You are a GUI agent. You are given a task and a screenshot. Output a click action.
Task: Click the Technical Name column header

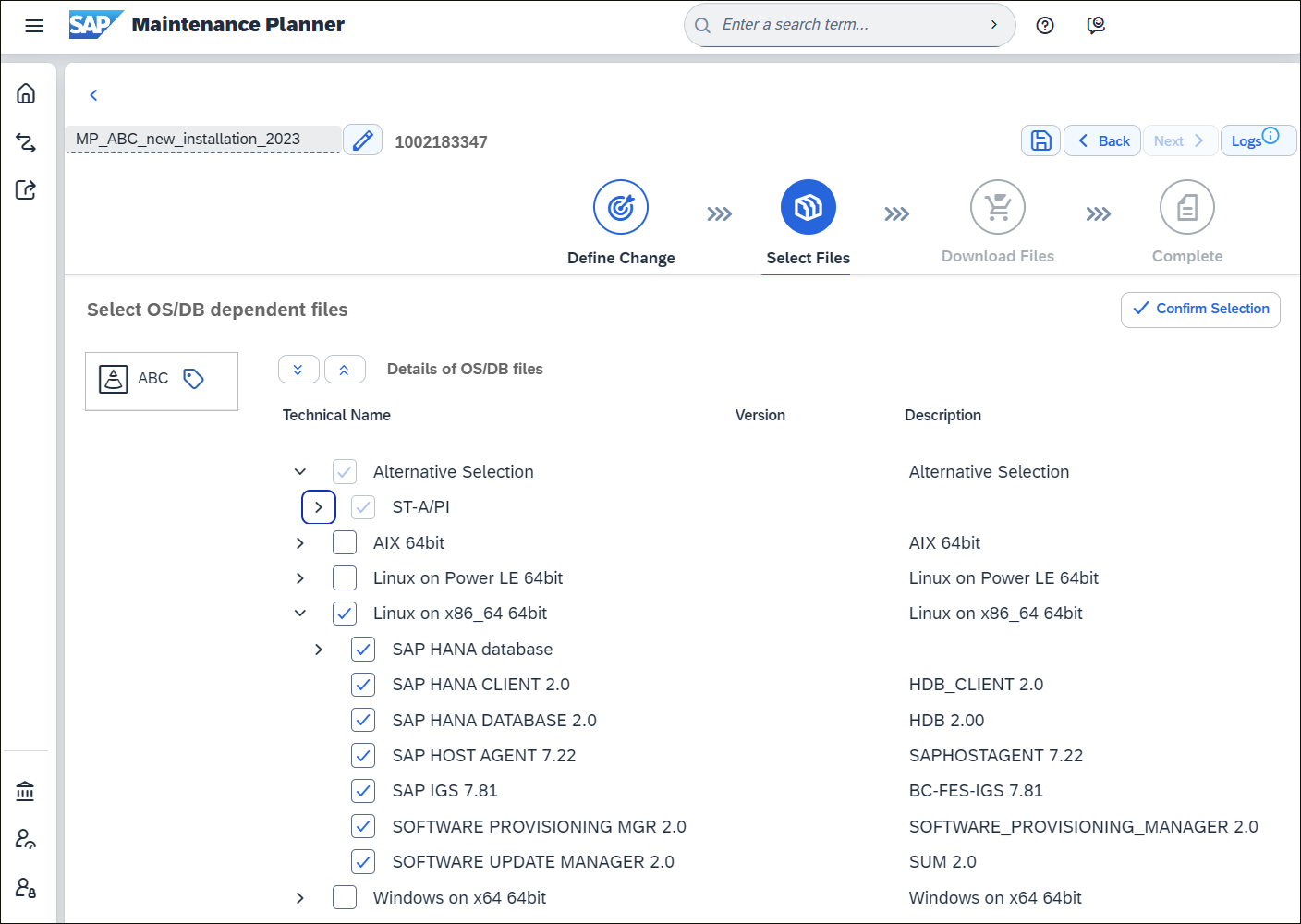click(336, 415)
